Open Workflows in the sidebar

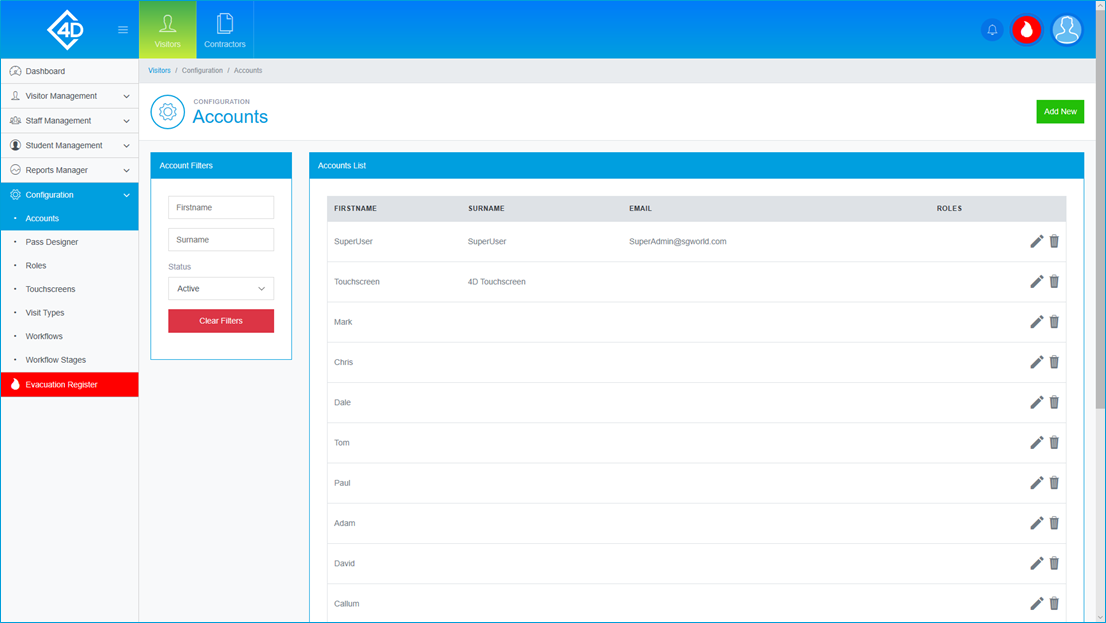70,336
